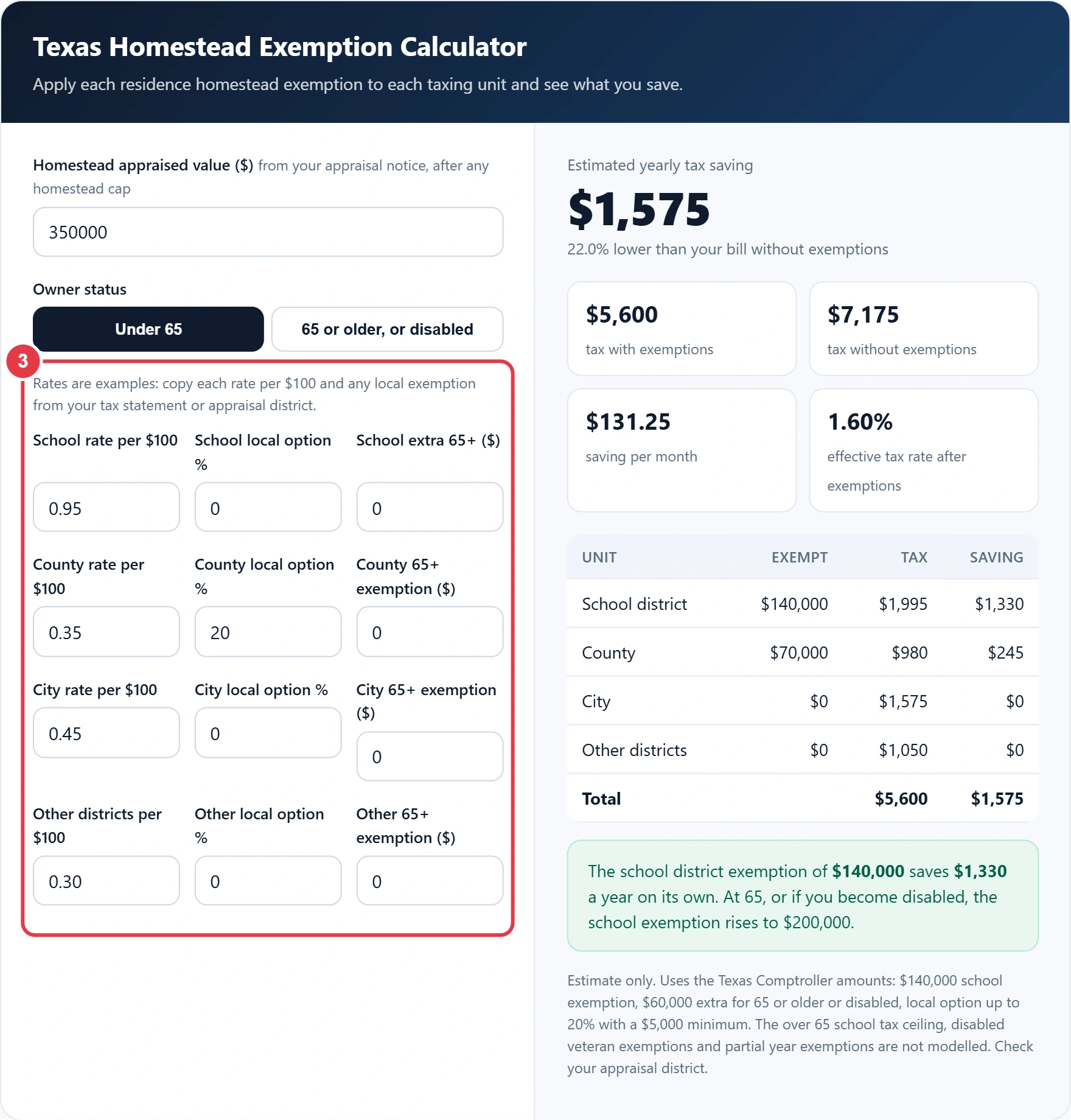Click the homestead appraised value field
Image resolution: width=1071 pixels, height=1120 pixels.
pyautogui.click(x=268, y=232)
